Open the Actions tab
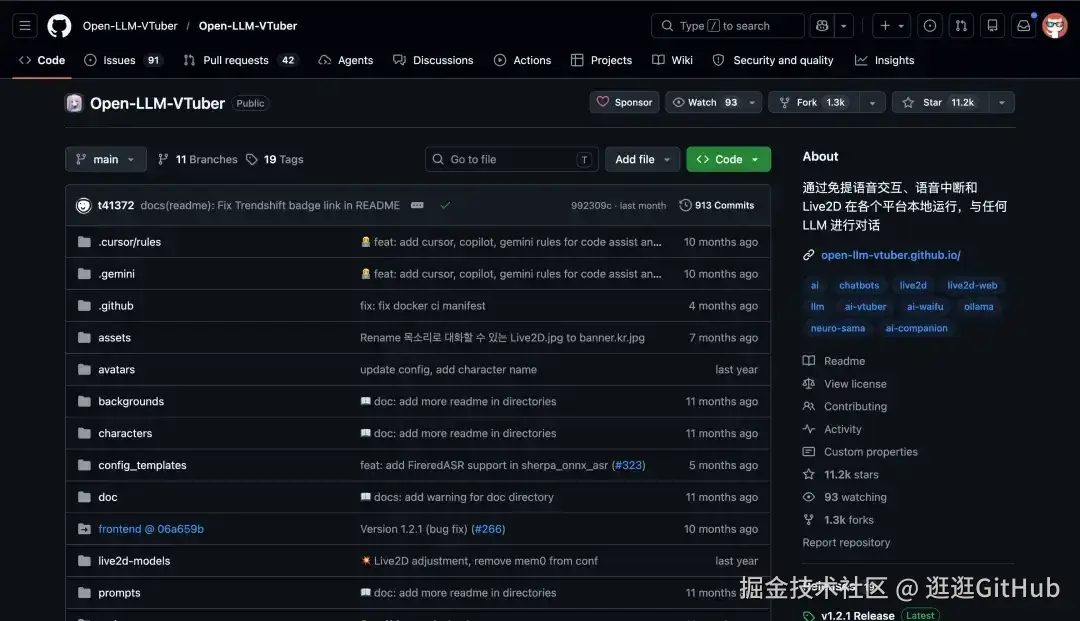Screen dimensions: 1080x621 point(523,61)
